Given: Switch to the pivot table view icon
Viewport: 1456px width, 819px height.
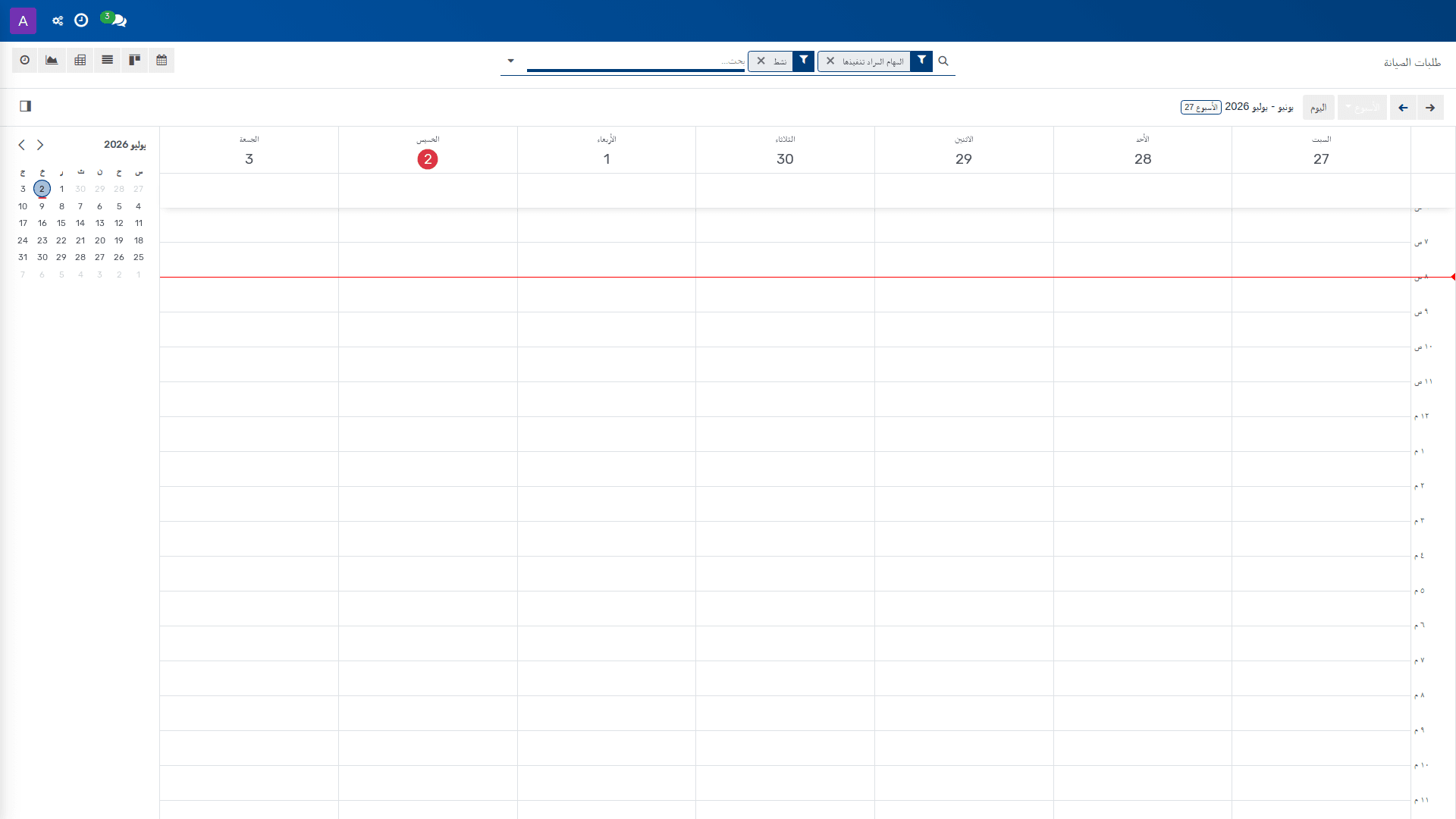Looking at the screenshot, I should pyautogui.click(x=80, y=60).
